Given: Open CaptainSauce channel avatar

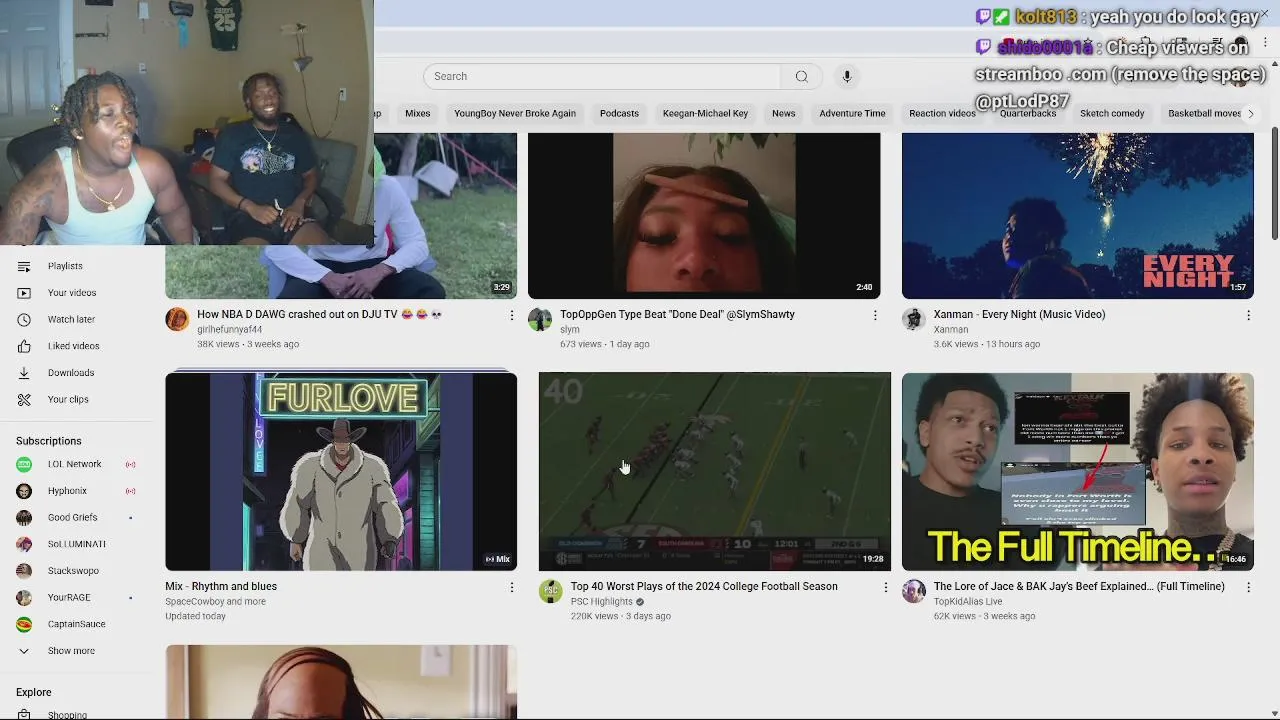Looking at the screenshot, I should click(25, 624).
